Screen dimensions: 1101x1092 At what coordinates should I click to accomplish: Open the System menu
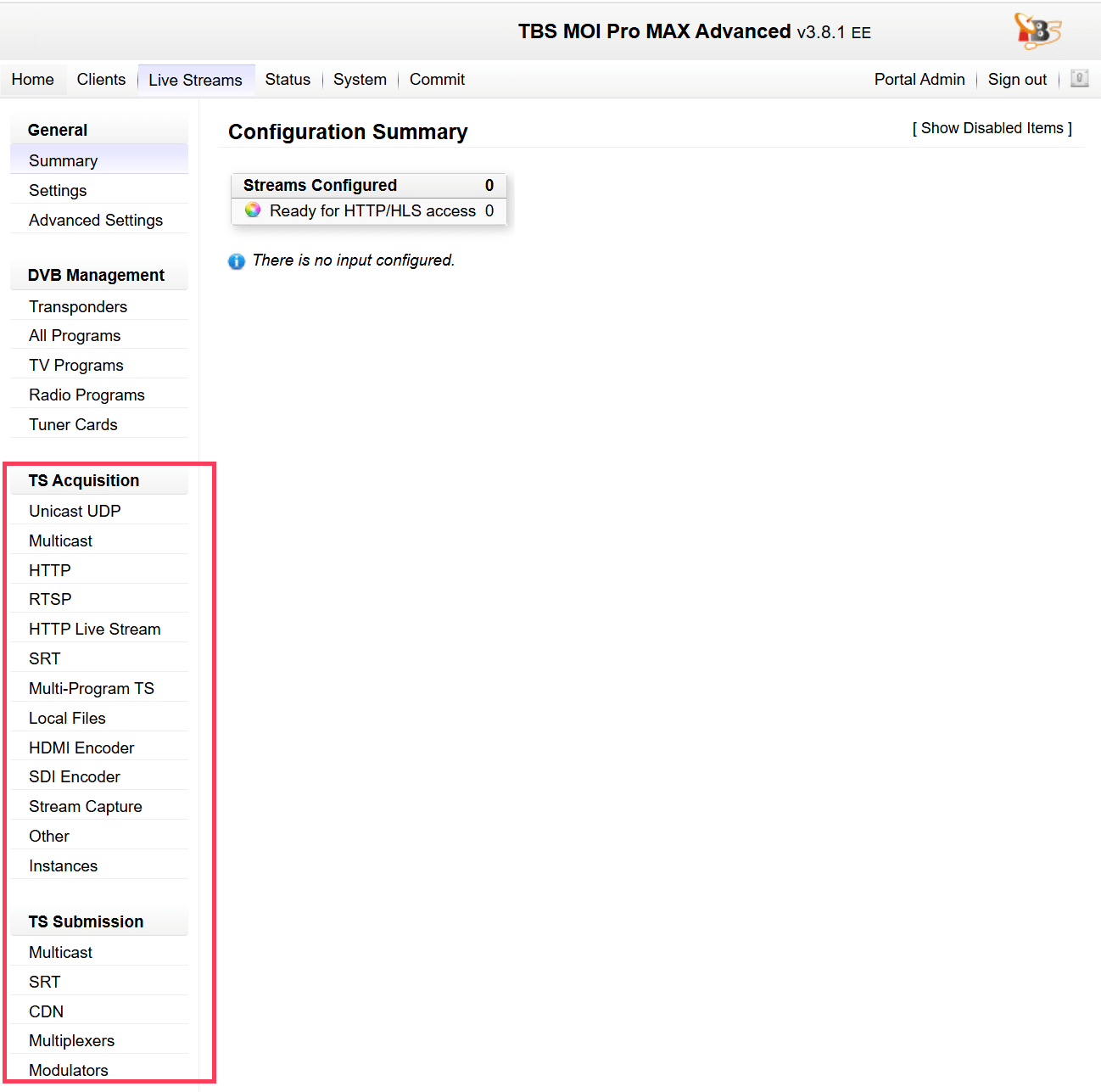[x=360, y=80]
